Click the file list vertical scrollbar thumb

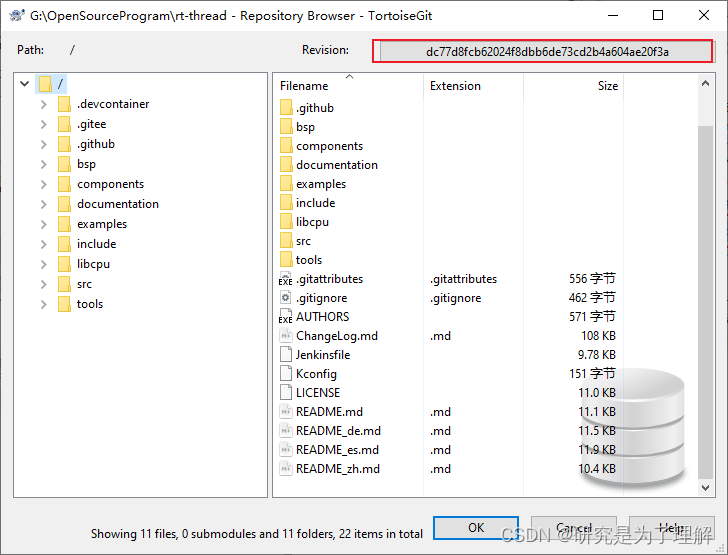(705, 302)
